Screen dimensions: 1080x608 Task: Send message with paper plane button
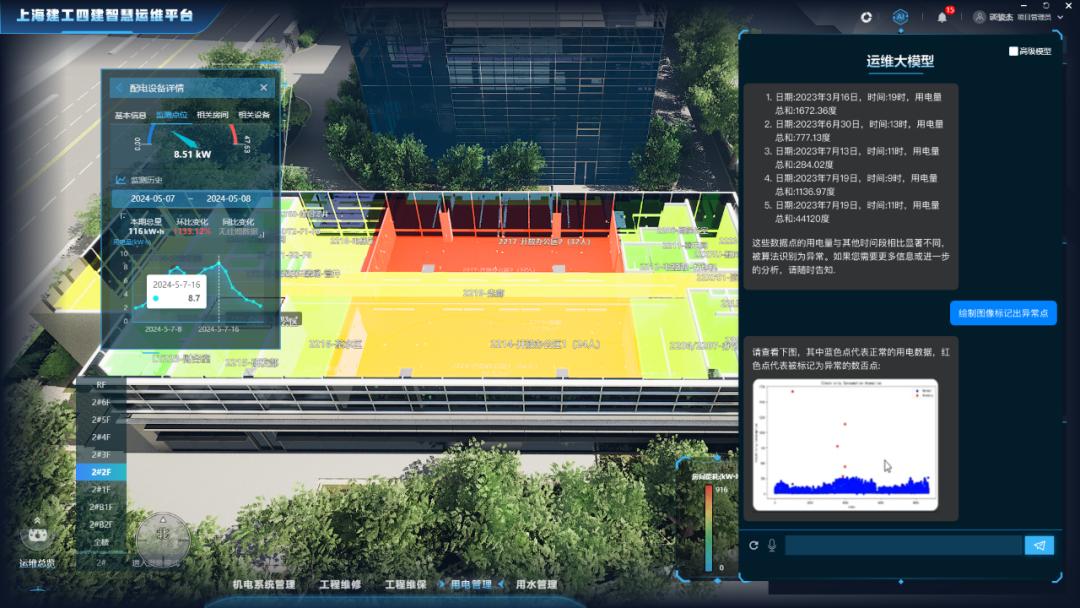(1039, 545)
